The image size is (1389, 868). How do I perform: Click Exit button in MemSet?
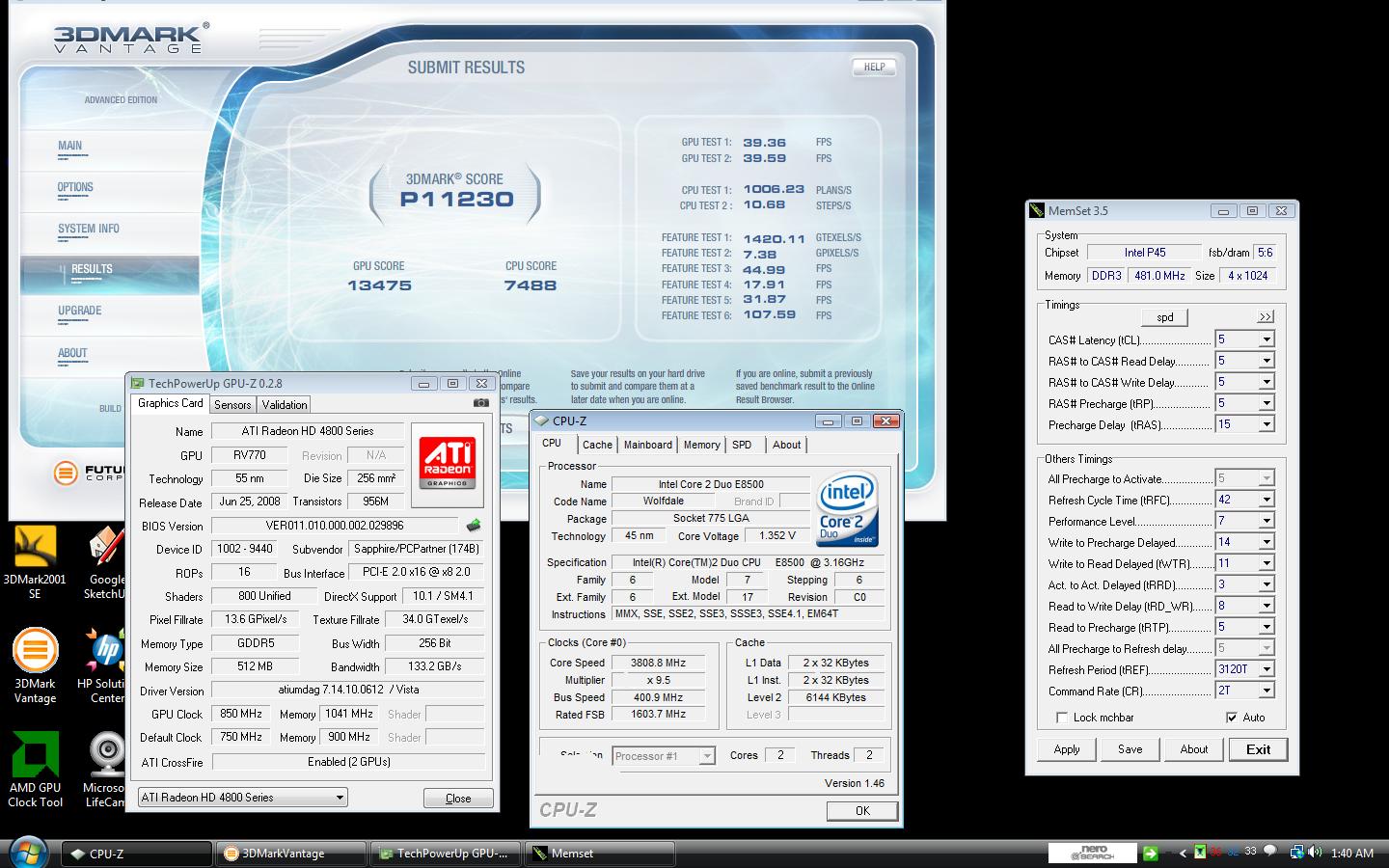(x=1258, y=749)
